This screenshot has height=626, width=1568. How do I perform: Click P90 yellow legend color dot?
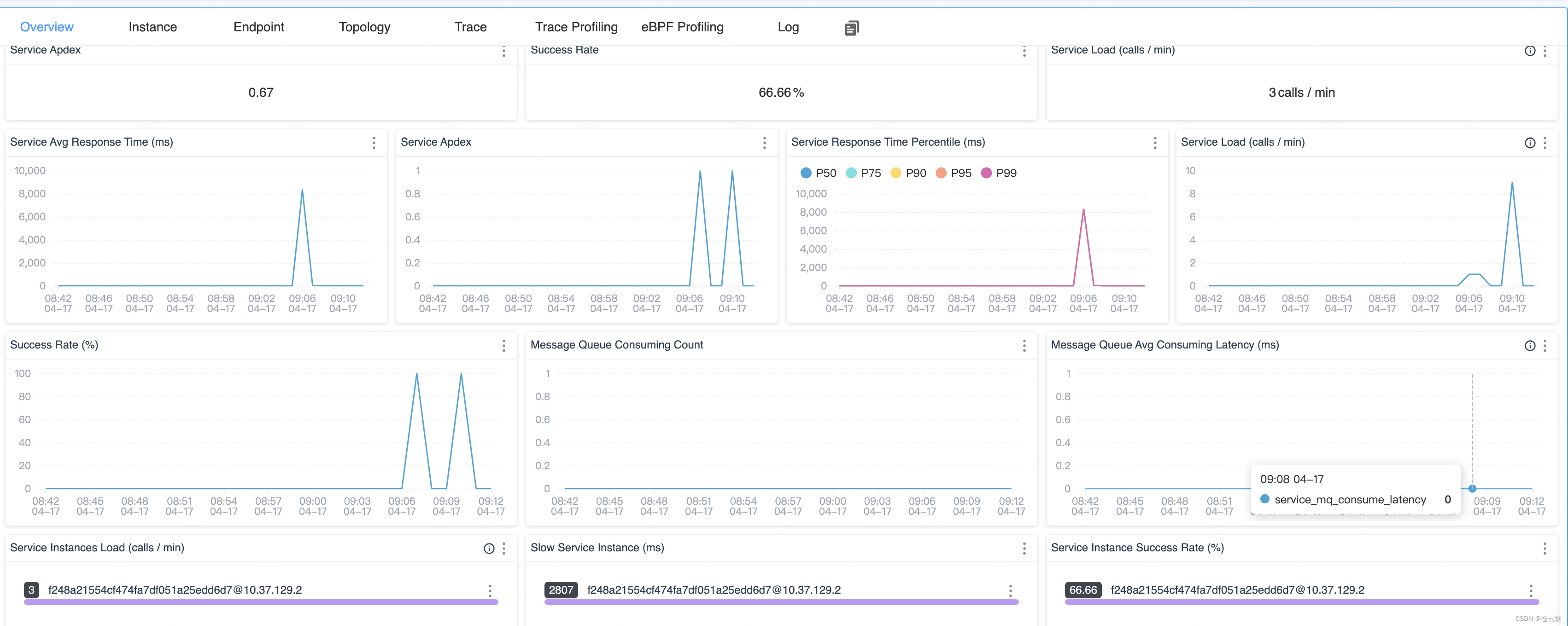(895, 173)
